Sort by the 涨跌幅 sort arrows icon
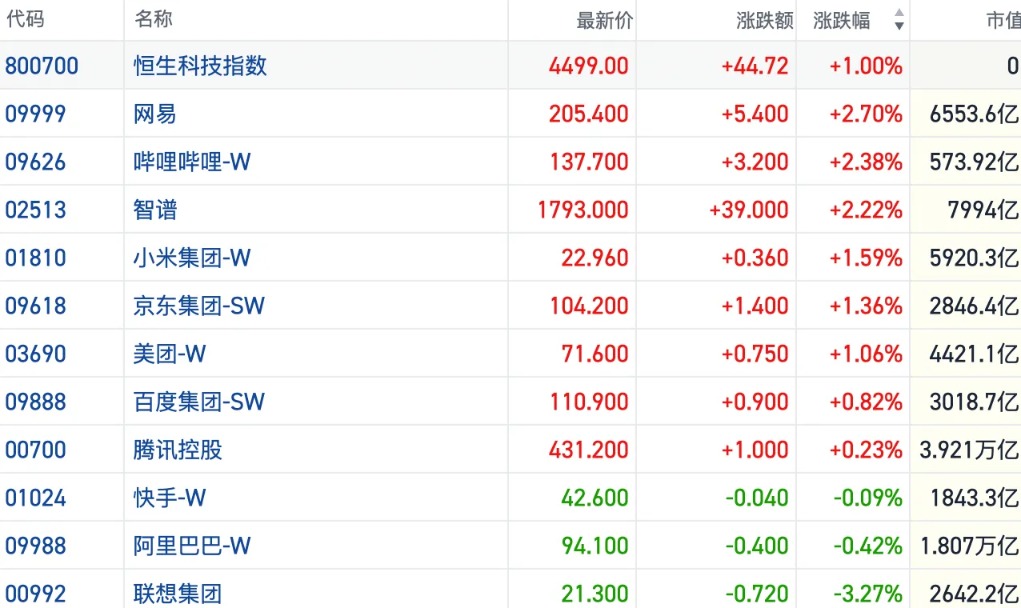Image resolution: width=1021 pixels, height=608 pixels. (x=899, y=20)
